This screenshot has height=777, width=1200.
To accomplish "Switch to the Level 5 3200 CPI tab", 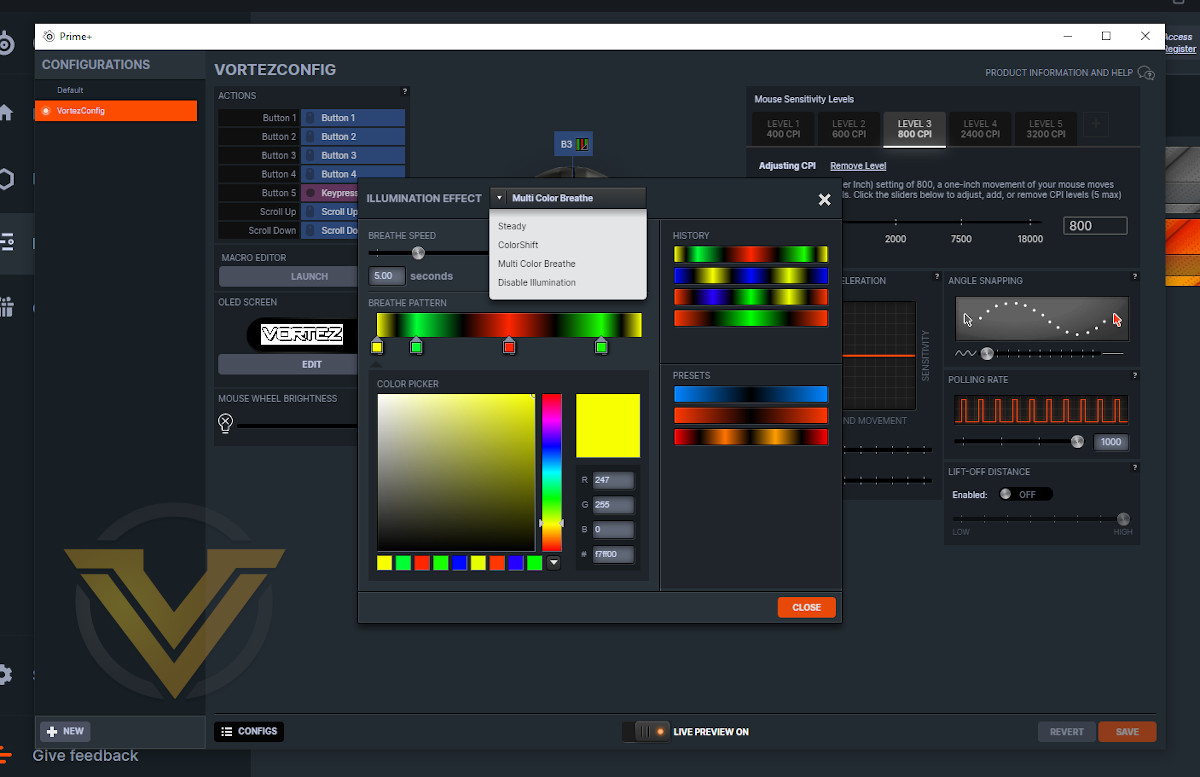I will [x=1046, y=129].
